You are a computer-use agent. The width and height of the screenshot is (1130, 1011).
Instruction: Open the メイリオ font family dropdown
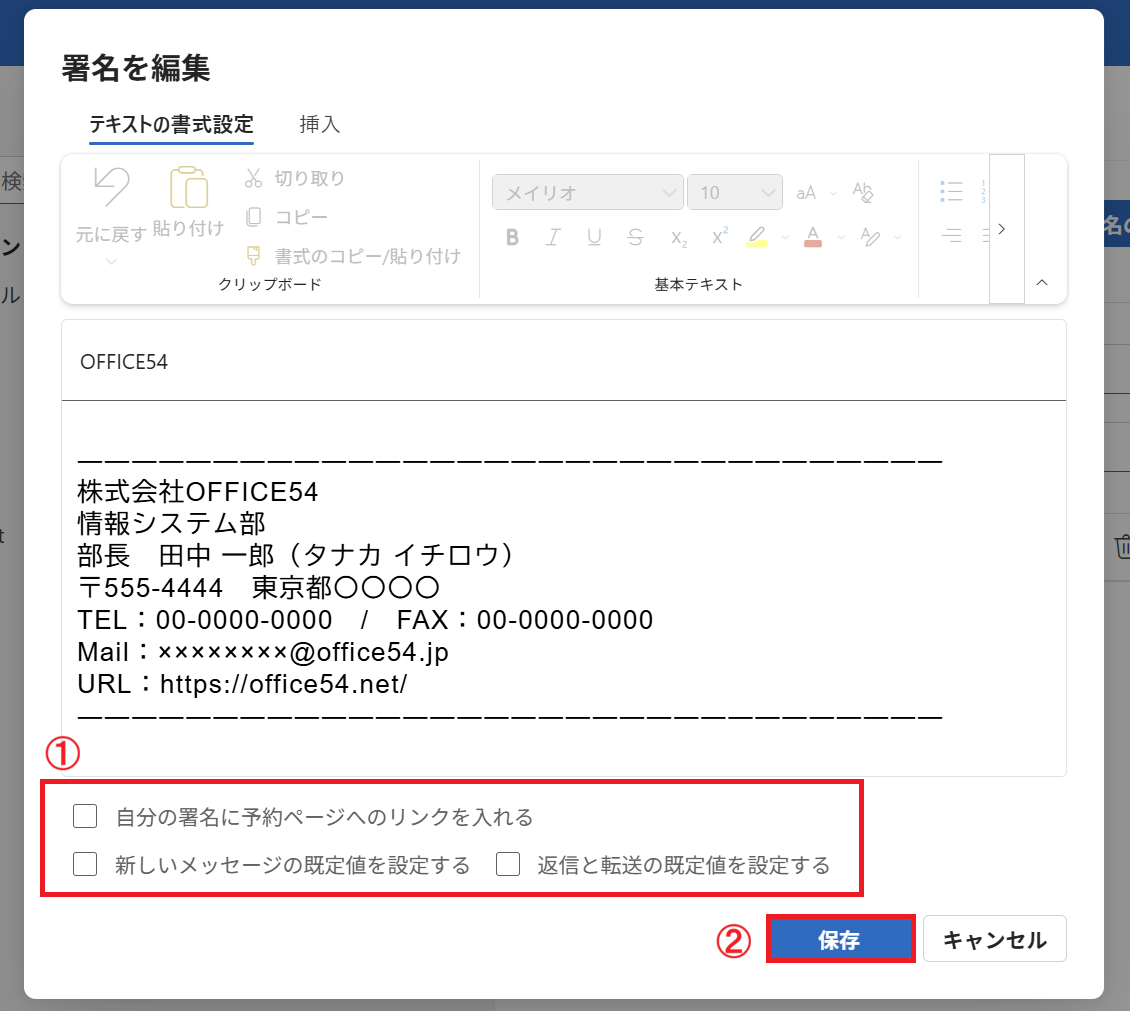[588, 192]
